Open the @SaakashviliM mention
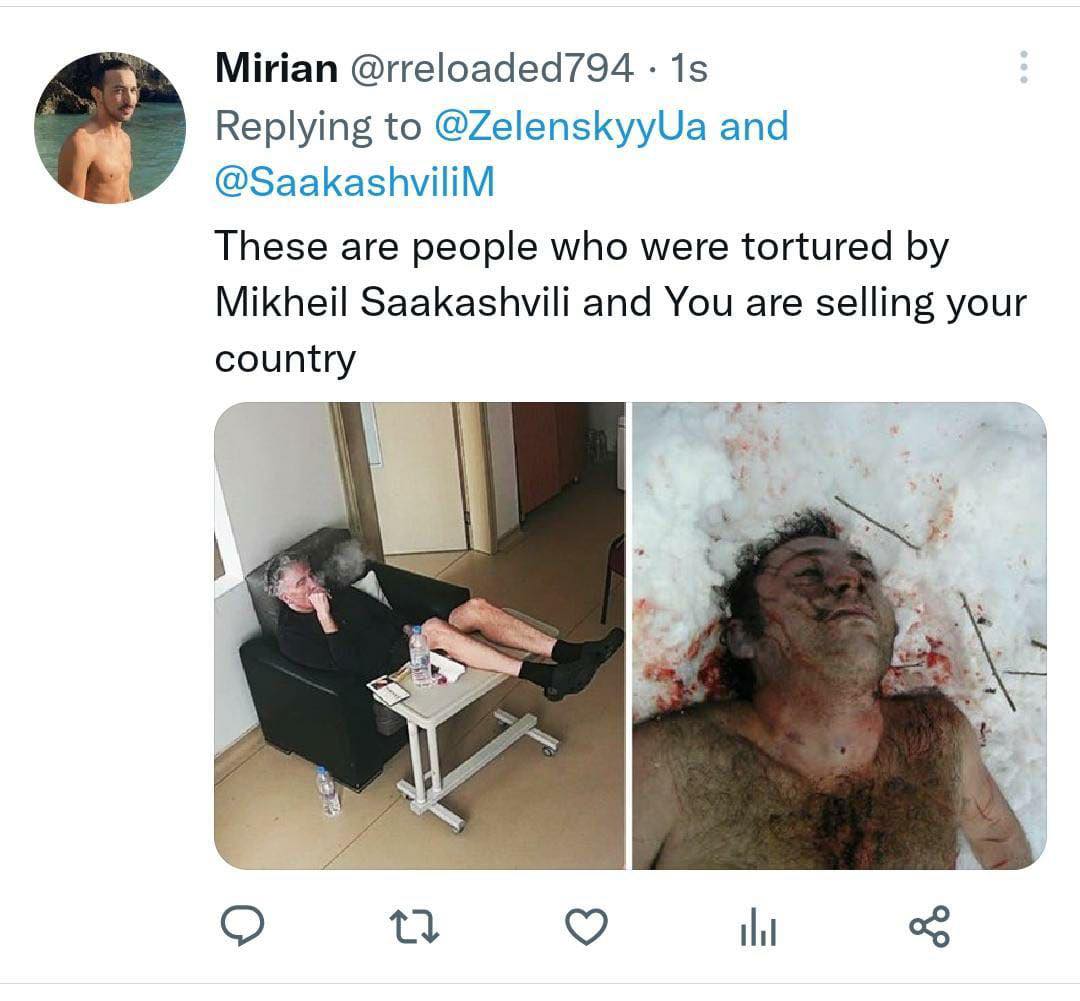Viewport: 1080px width, 1001px height. click(x=354, y=184)
